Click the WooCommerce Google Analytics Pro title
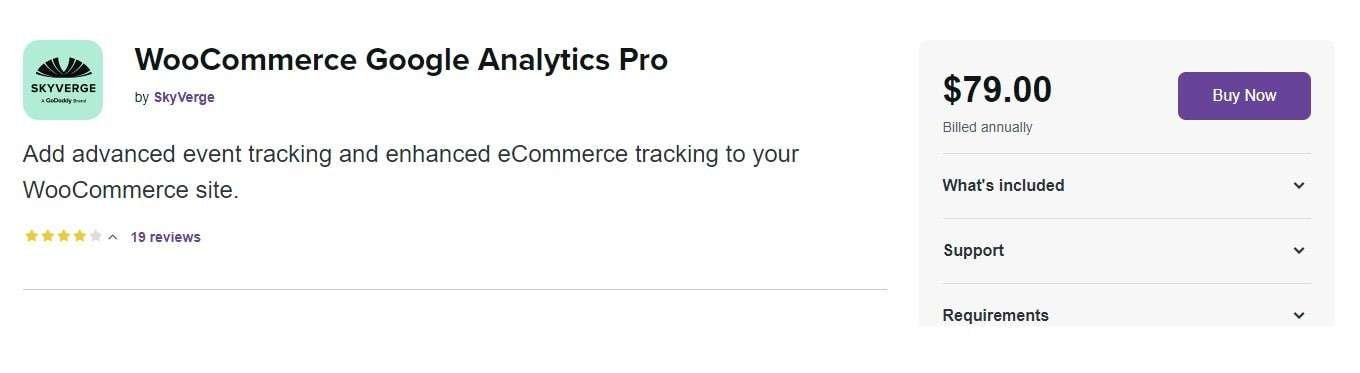 tap(401, 60)
